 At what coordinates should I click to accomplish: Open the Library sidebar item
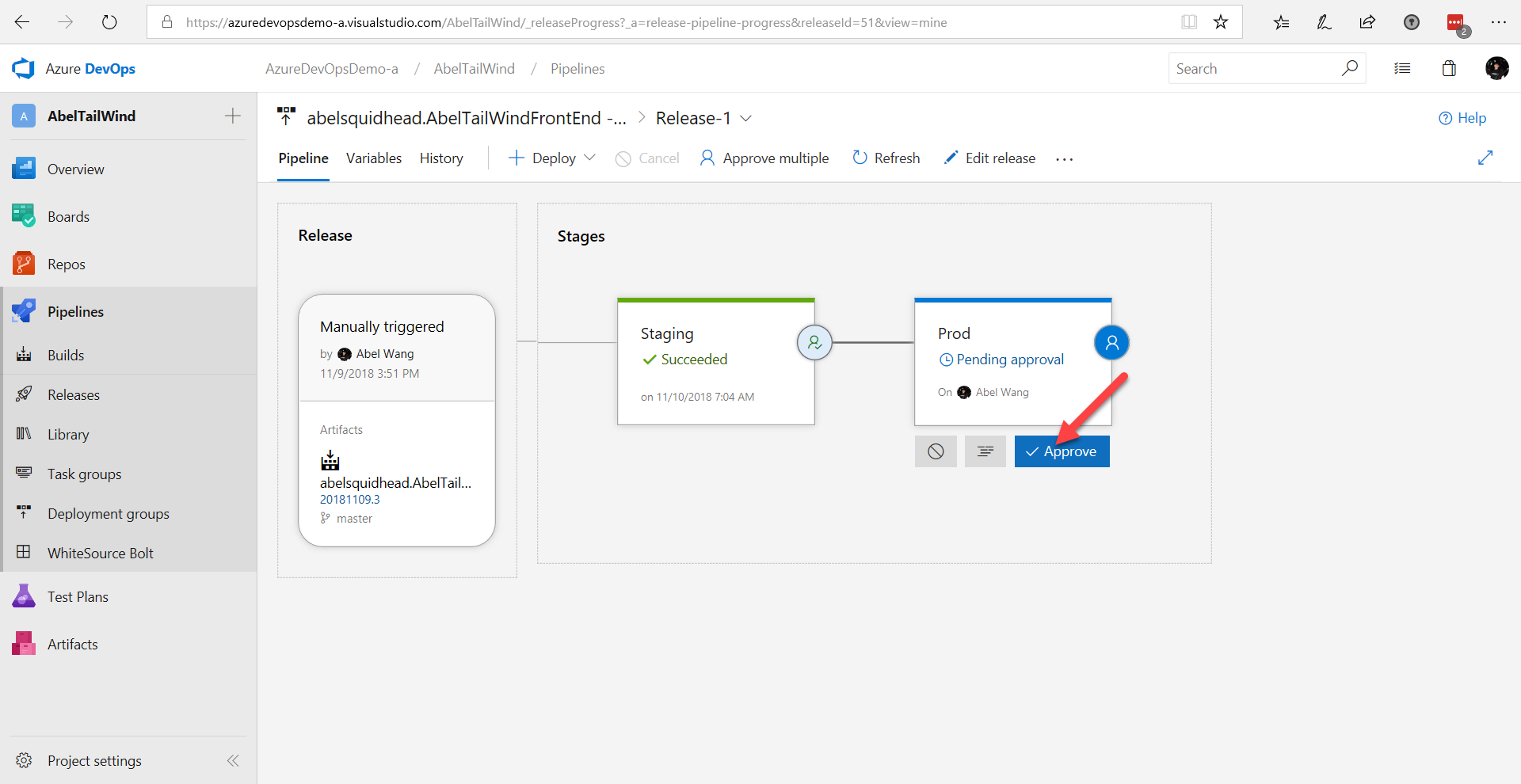click(x=128, y=434)
